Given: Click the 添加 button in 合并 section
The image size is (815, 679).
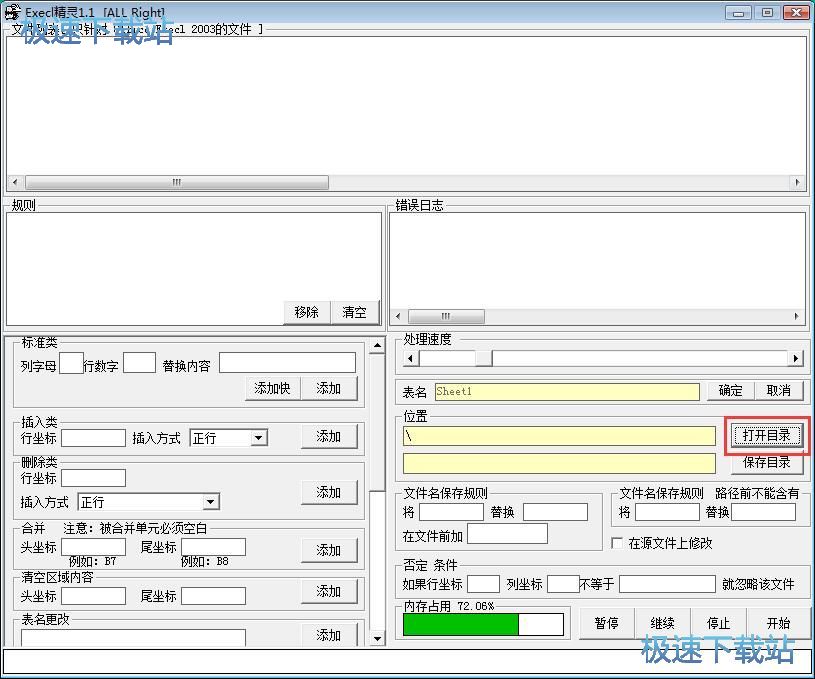Looking at the screenshot, I should click(x=329, y=550).
